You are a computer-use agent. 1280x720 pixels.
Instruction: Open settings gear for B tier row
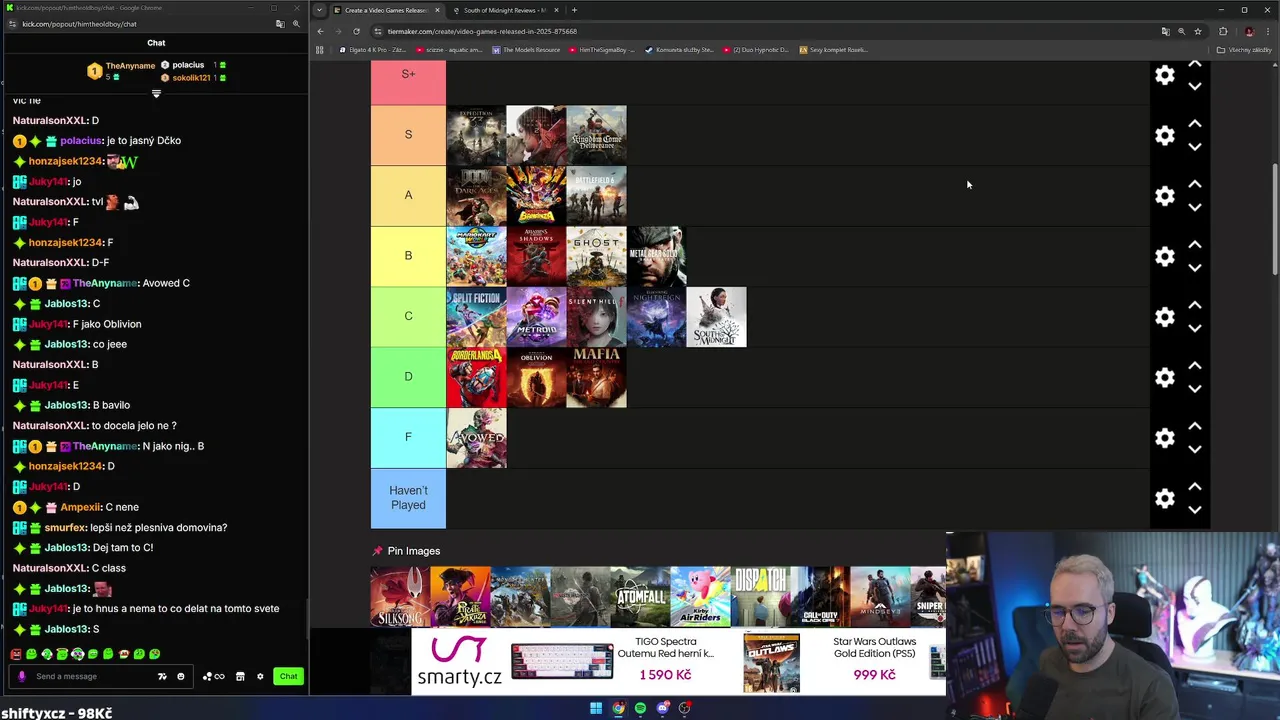pyautogui.click(x=1165, y=256)
